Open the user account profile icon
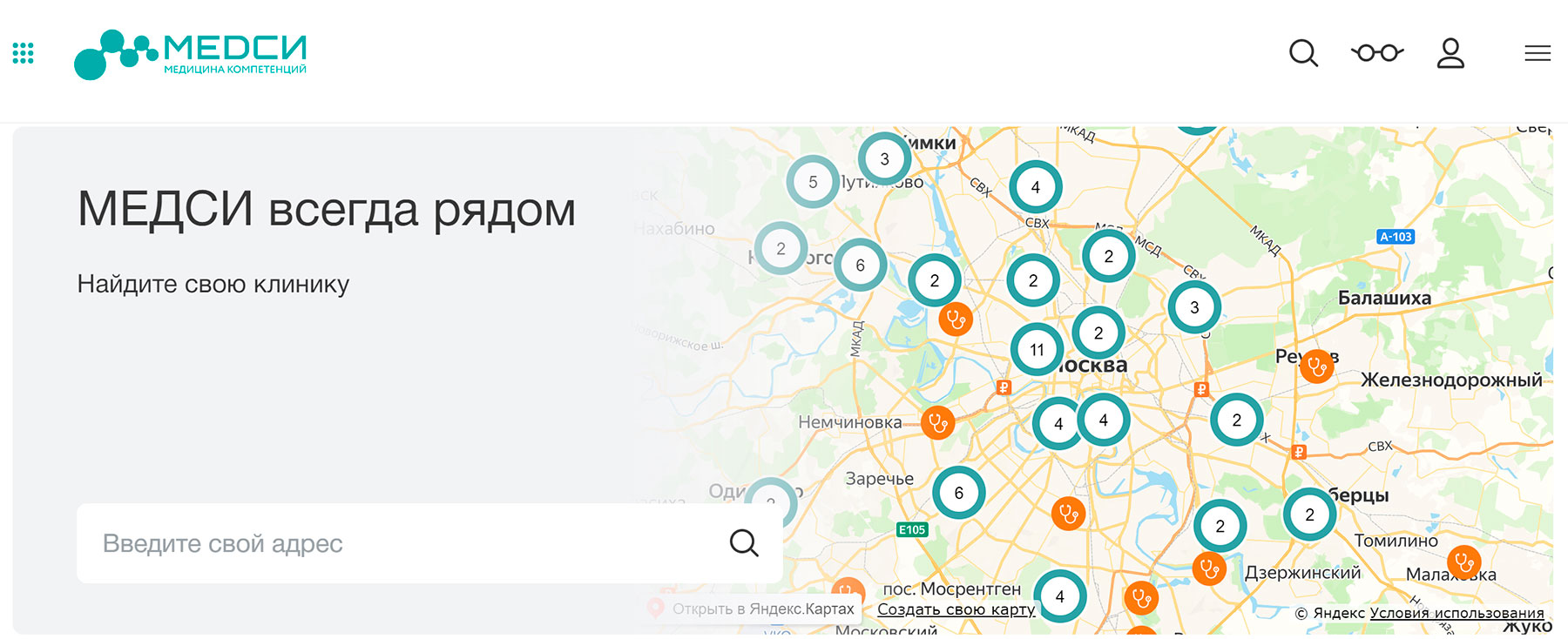Screen dimensions: 1568x639 pos(1450,53)
